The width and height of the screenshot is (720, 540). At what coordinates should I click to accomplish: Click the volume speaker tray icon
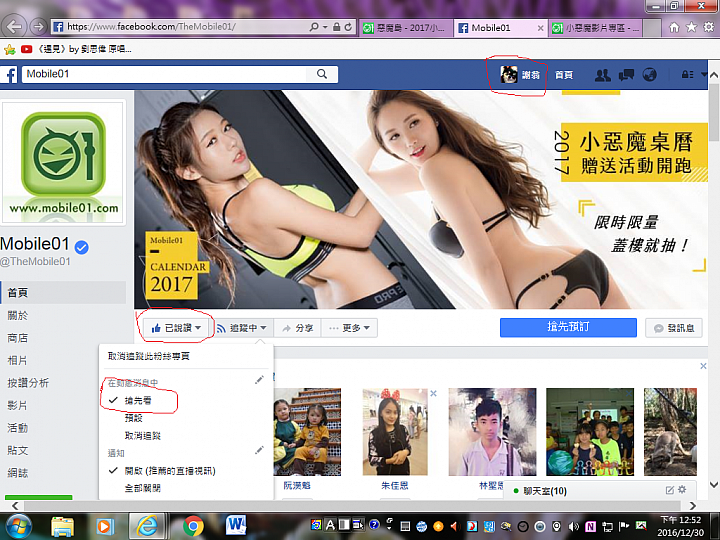[x=574, y=526]
